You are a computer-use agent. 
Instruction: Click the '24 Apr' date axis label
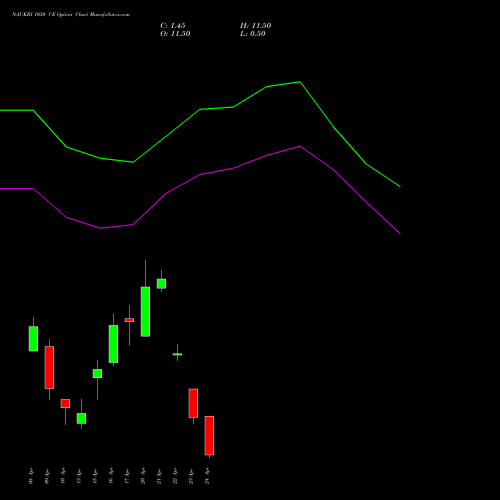pyautogui.click(x=207, y=476)
